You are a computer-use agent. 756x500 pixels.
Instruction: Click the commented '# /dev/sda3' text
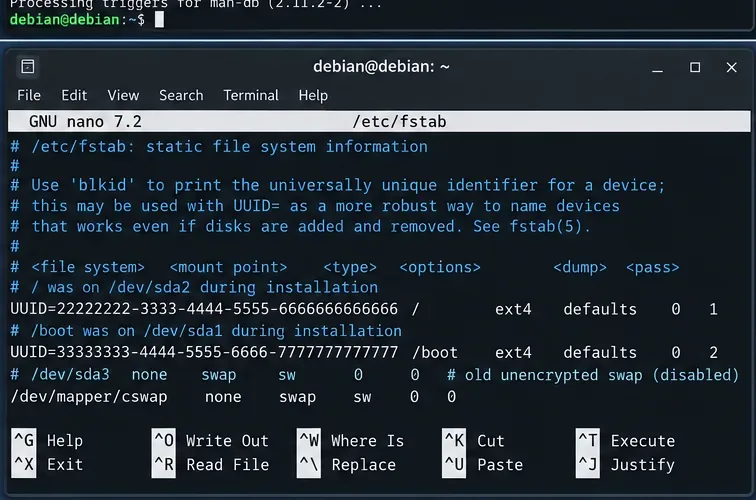click(x=60, y=375)
